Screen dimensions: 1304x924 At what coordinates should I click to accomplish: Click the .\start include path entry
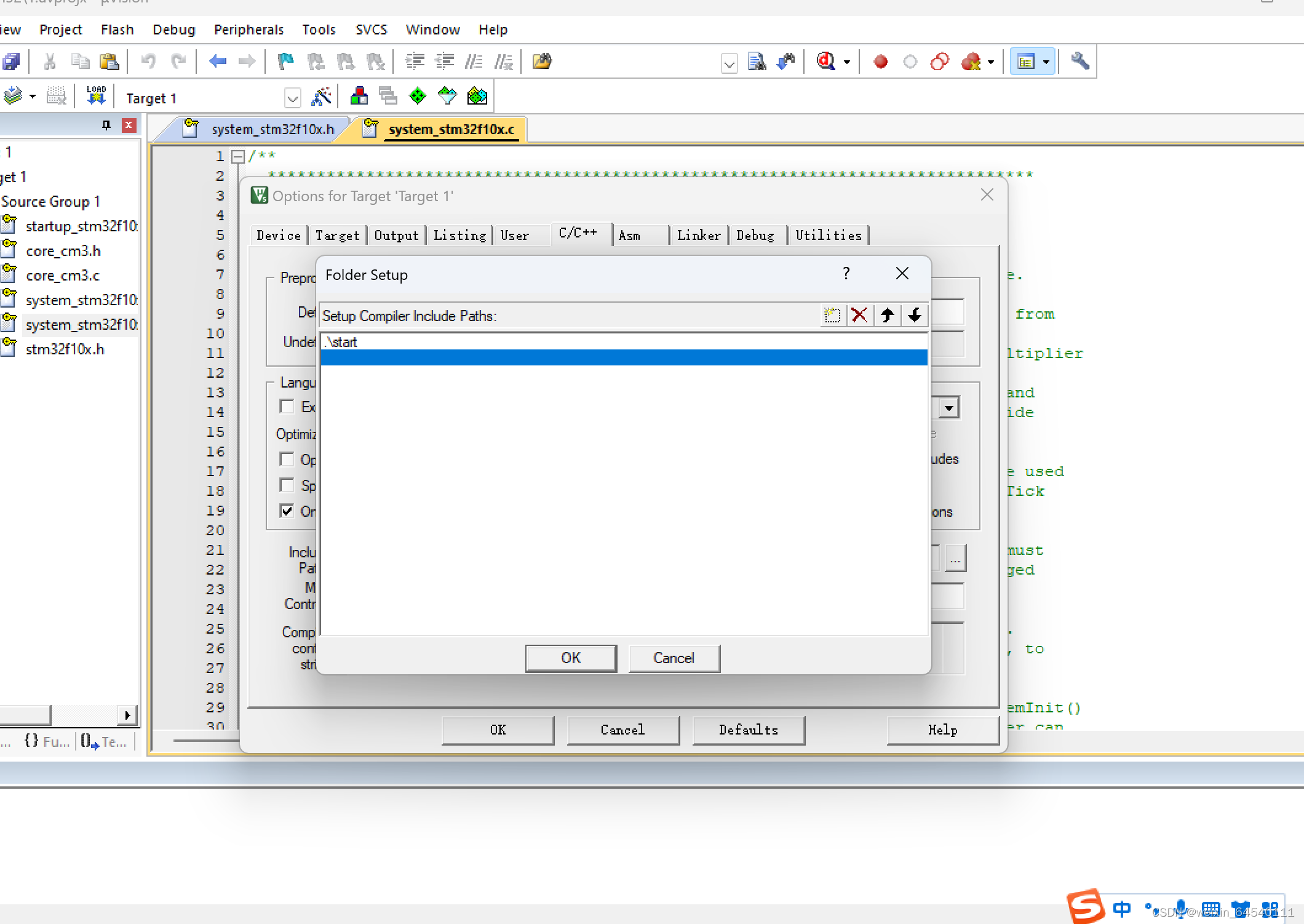point(340,342)
